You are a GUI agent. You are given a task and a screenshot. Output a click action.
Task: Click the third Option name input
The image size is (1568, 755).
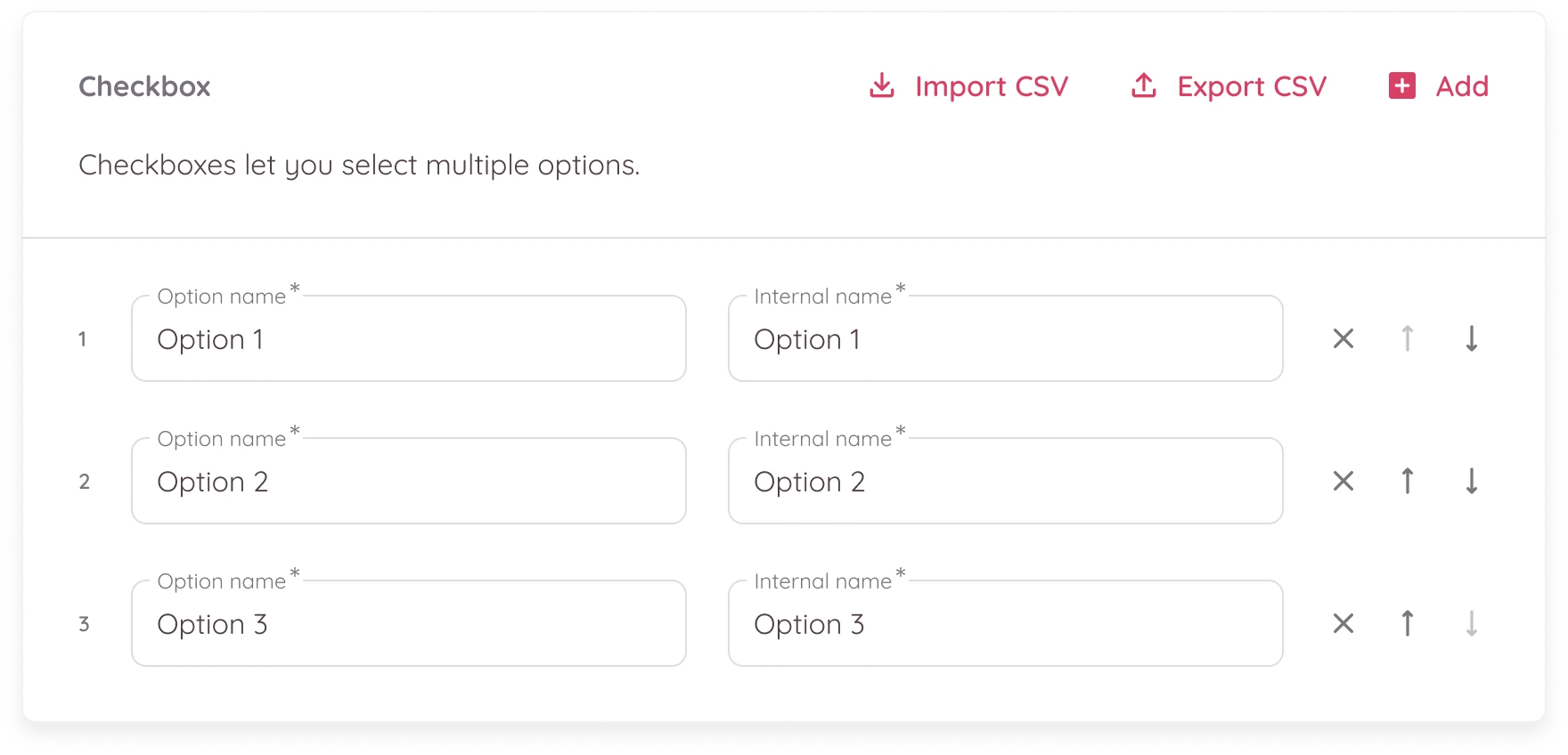(x=408, y=624)
